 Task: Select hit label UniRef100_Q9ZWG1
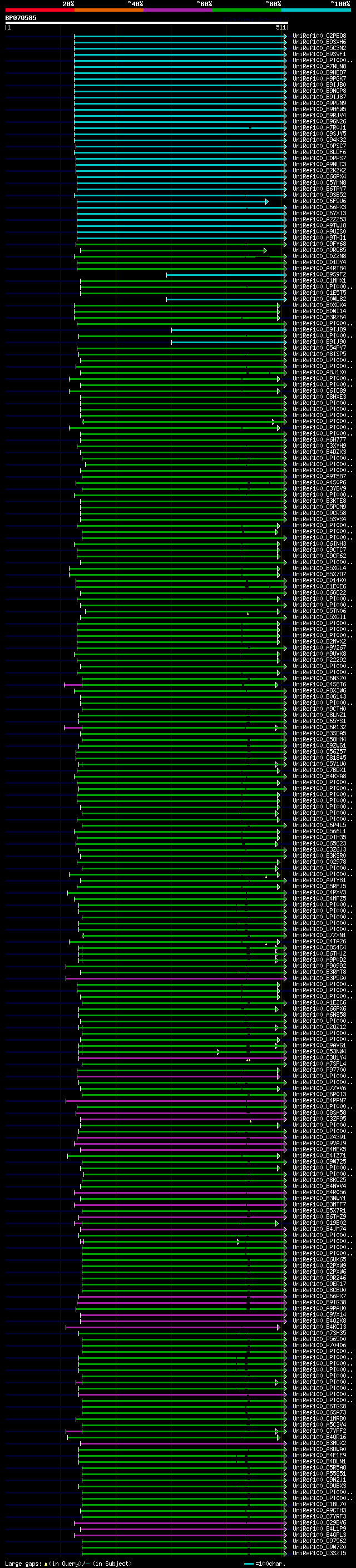[x=319, y=745]
